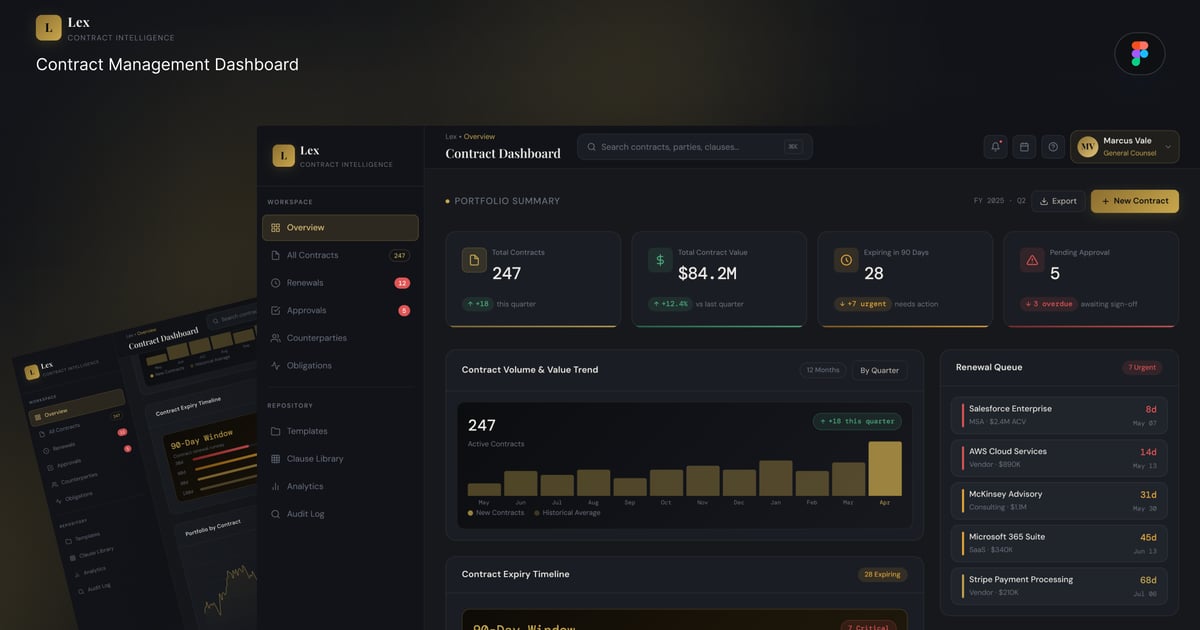Screen dimensions: 1200x630
Task: Open Counterparties in the sidebar
Action: [340, 338]
